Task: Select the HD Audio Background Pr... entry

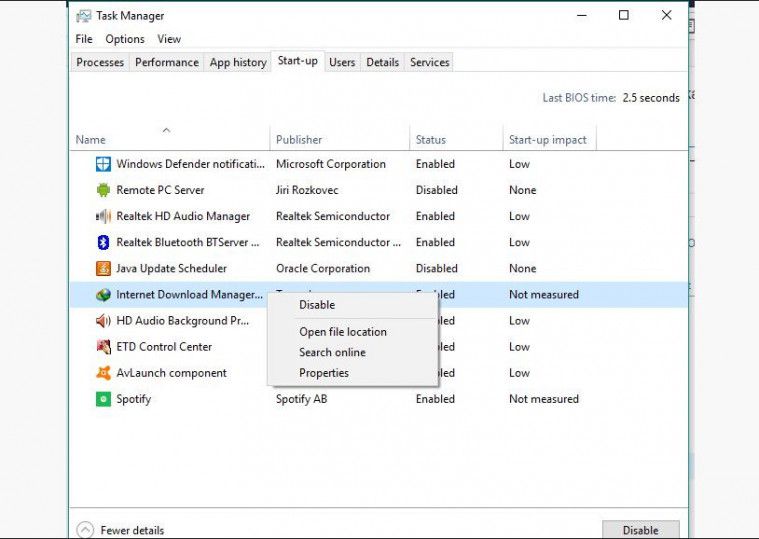Action: (x=182, y=321)
